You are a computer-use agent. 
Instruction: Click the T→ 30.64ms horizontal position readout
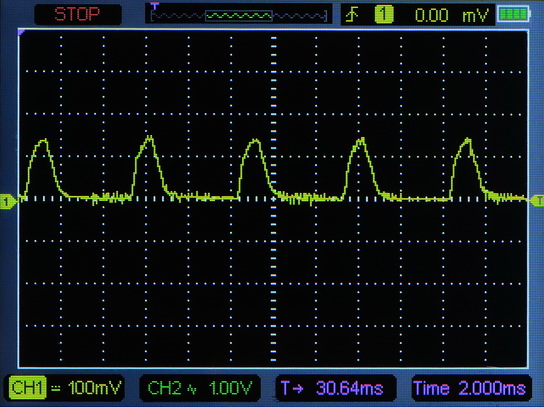click(x=332, y=388)
